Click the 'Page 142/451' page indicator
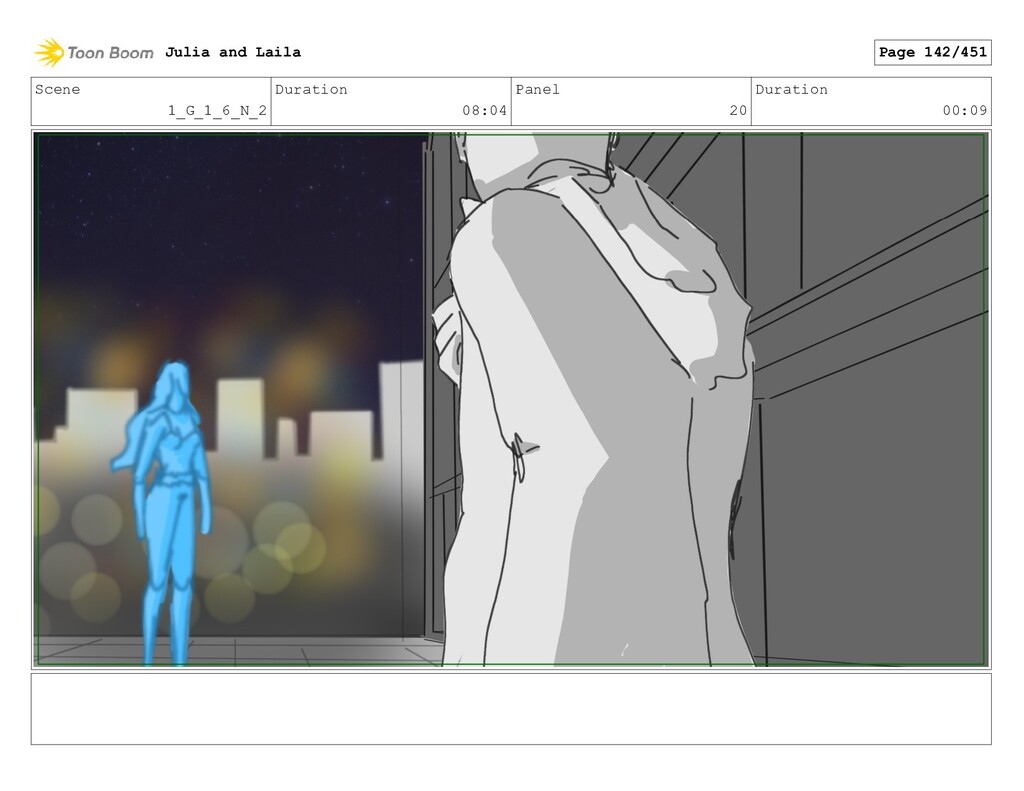 [933, 52]
